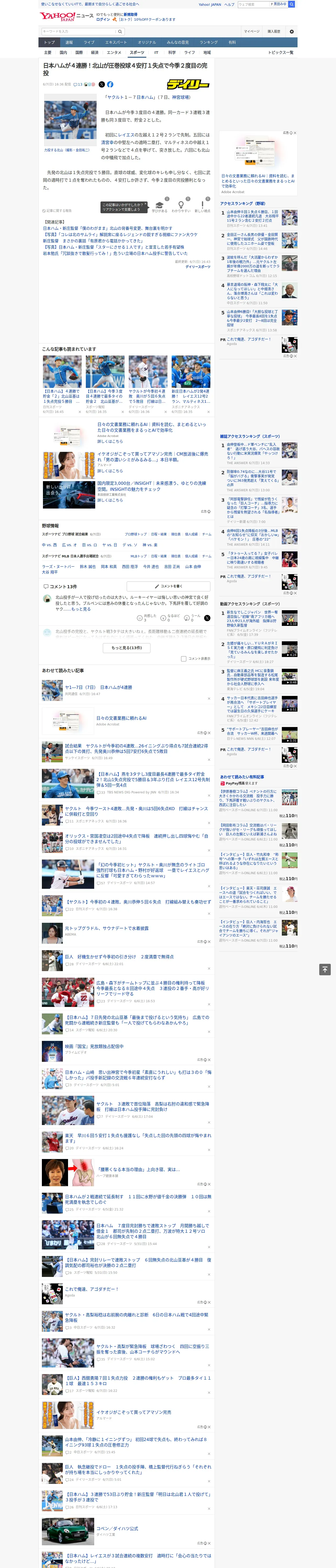Open the 中 vs. 西 game result link

tap(49, 545)
